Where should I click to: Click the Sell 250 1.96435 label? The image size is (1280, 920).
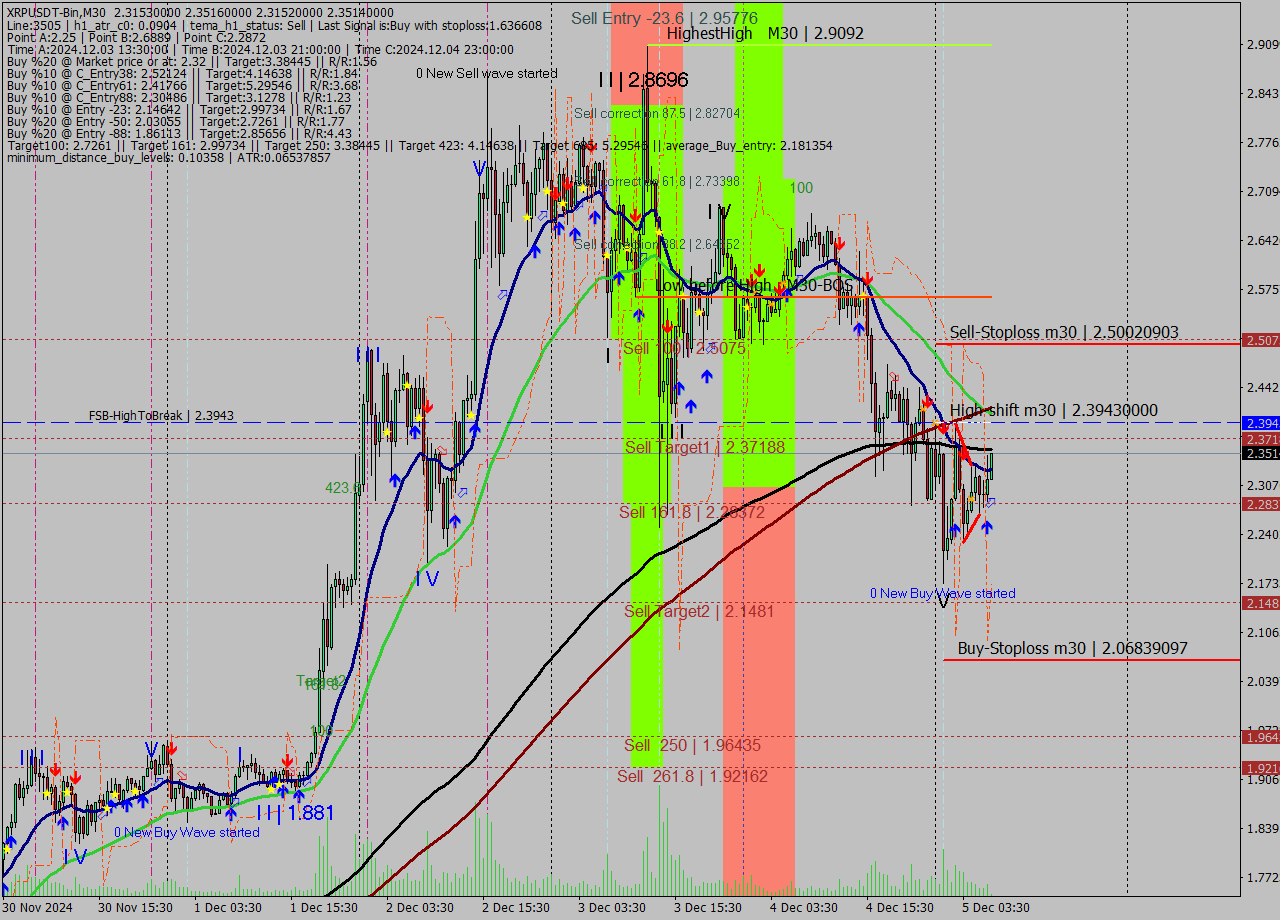point(692,746)
